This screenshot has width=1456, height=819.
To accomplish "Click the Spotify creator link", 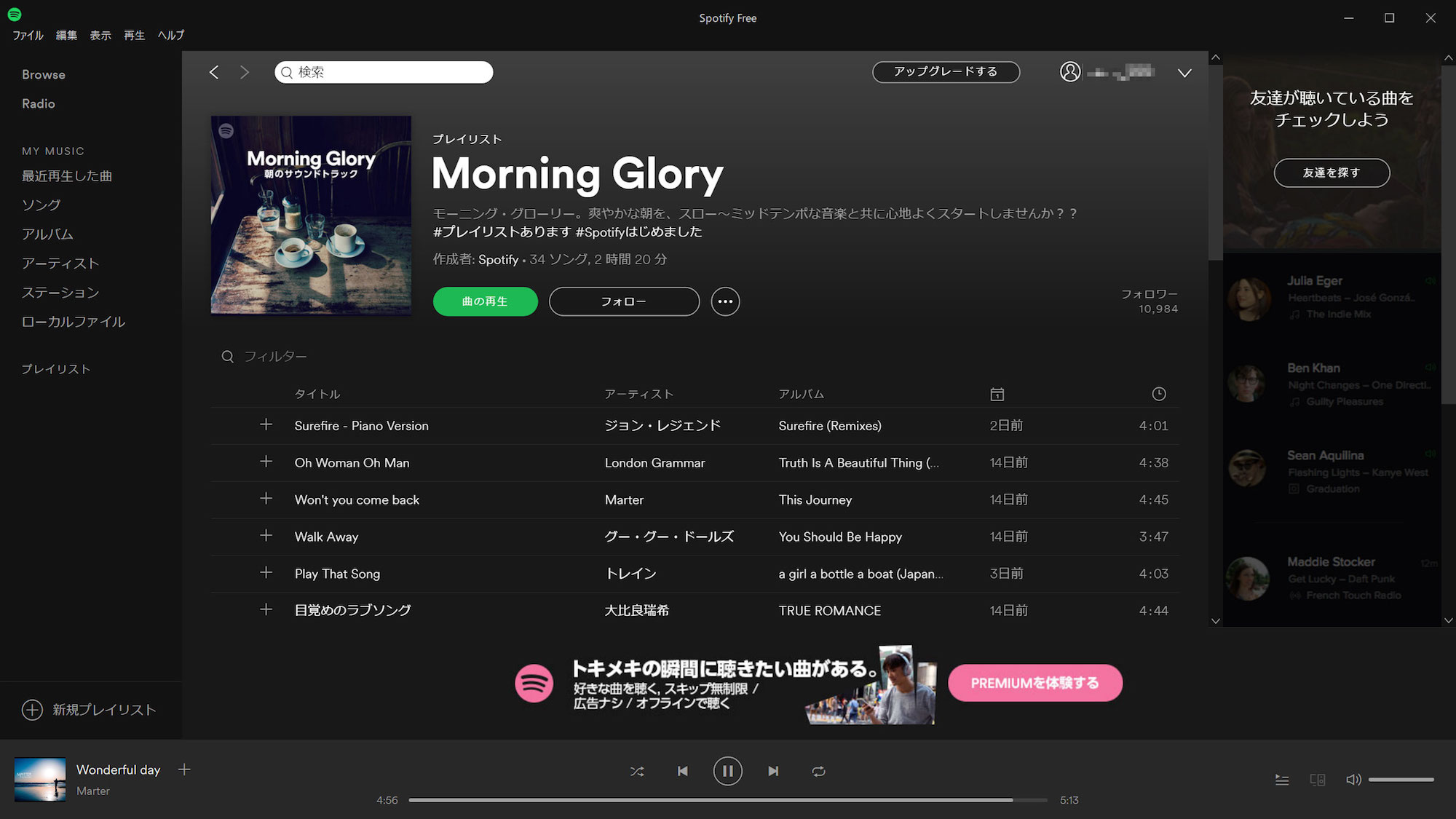I will (498, 259).
